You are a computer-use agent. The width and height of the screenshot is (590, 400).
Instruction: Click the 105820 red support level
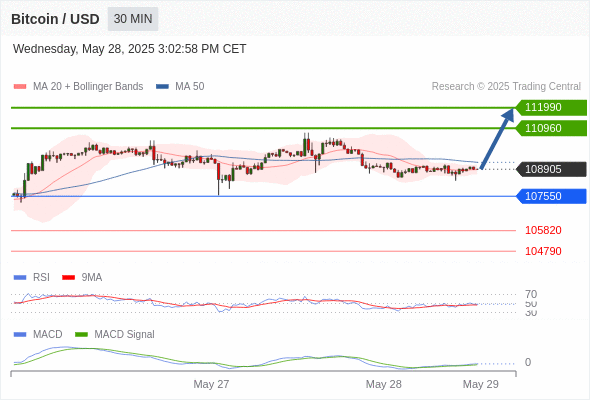point(543,230)
